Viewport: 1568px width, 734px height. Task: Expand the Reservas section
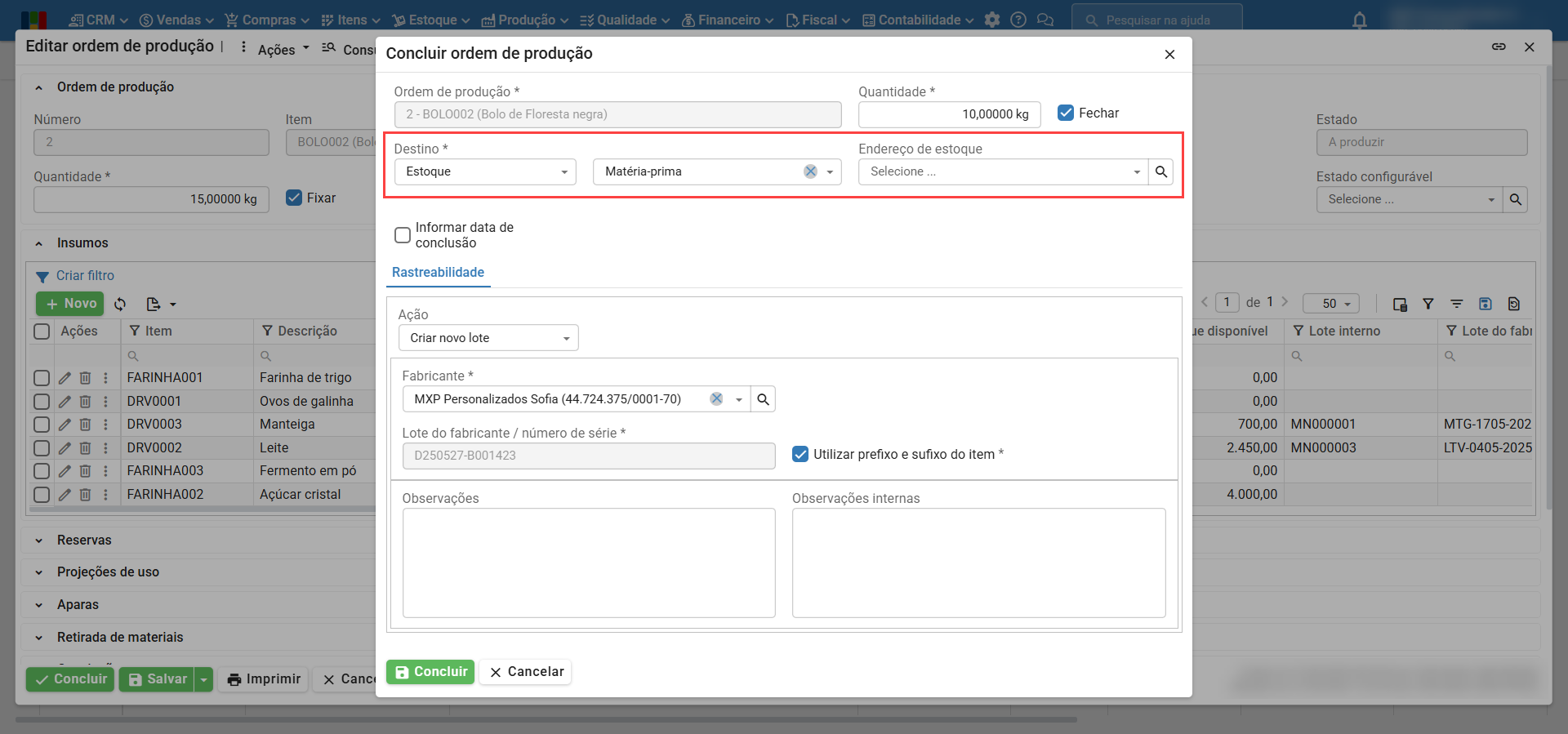pyautogui.click(x=84, y=540)
